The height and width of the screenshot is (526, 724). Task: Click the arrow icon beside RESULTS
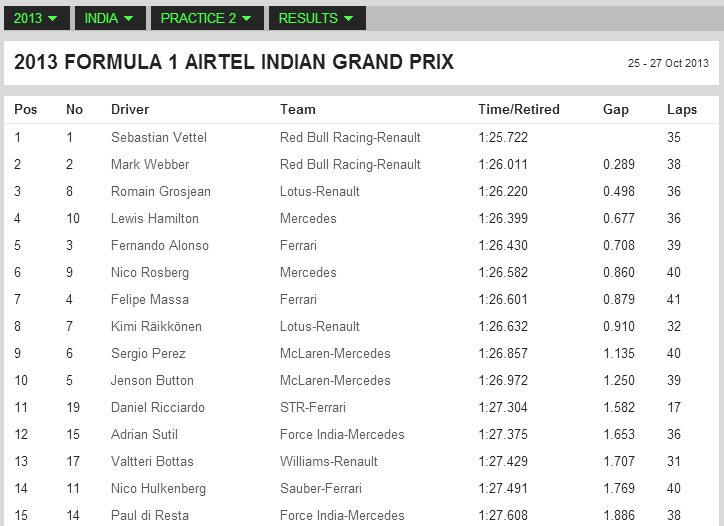pyautogui.click(x=349, y=18)
